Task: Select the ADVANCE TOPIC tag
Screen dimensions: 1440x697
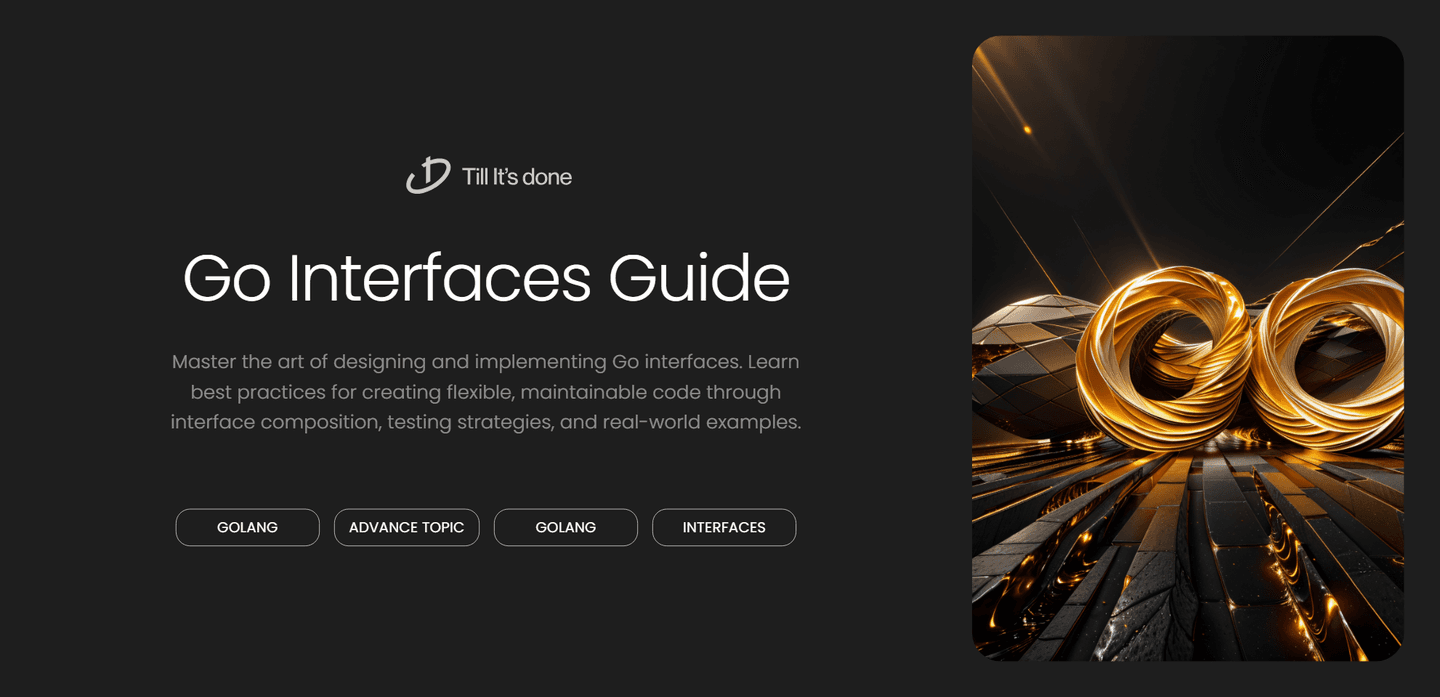Action: (406, 528)
